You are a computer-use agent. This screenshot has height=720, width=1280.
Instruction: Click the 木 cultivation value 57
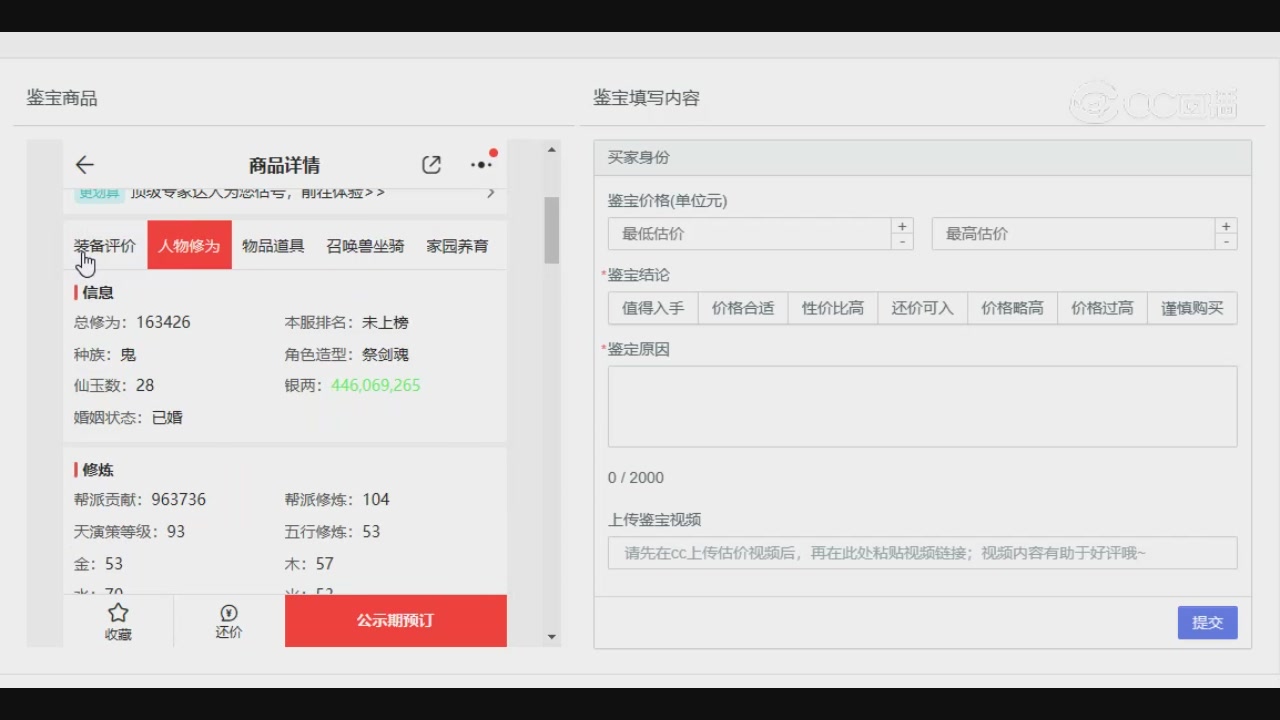[324, 563]
